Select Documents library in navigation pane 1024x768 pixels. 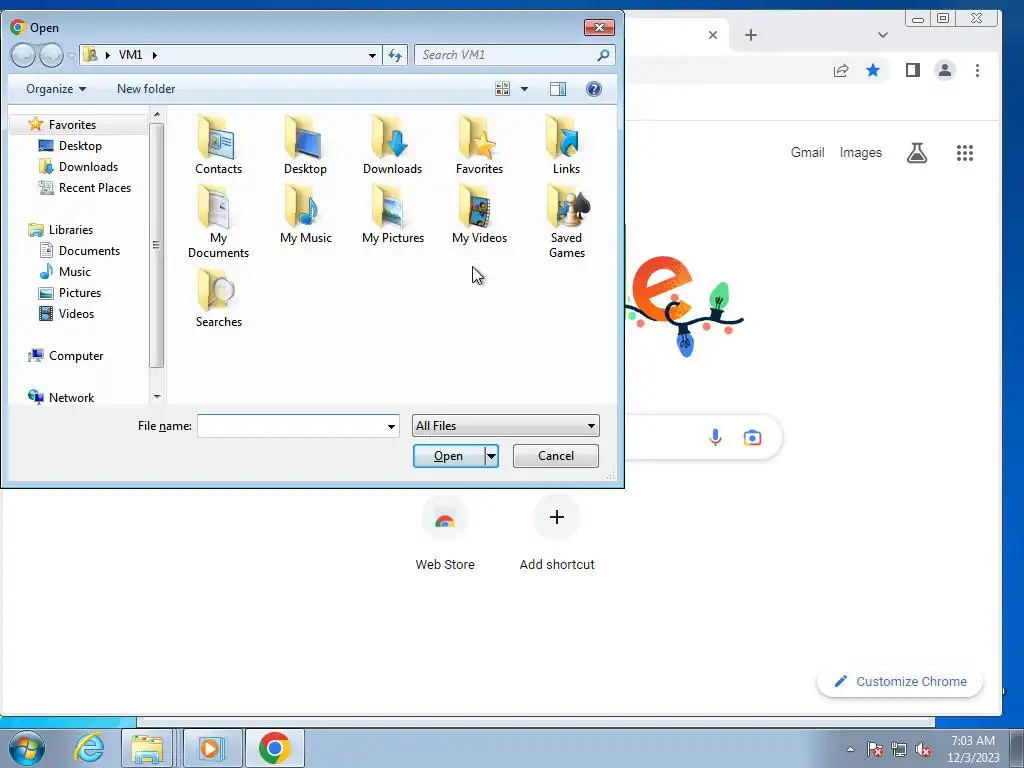(89, 251)
